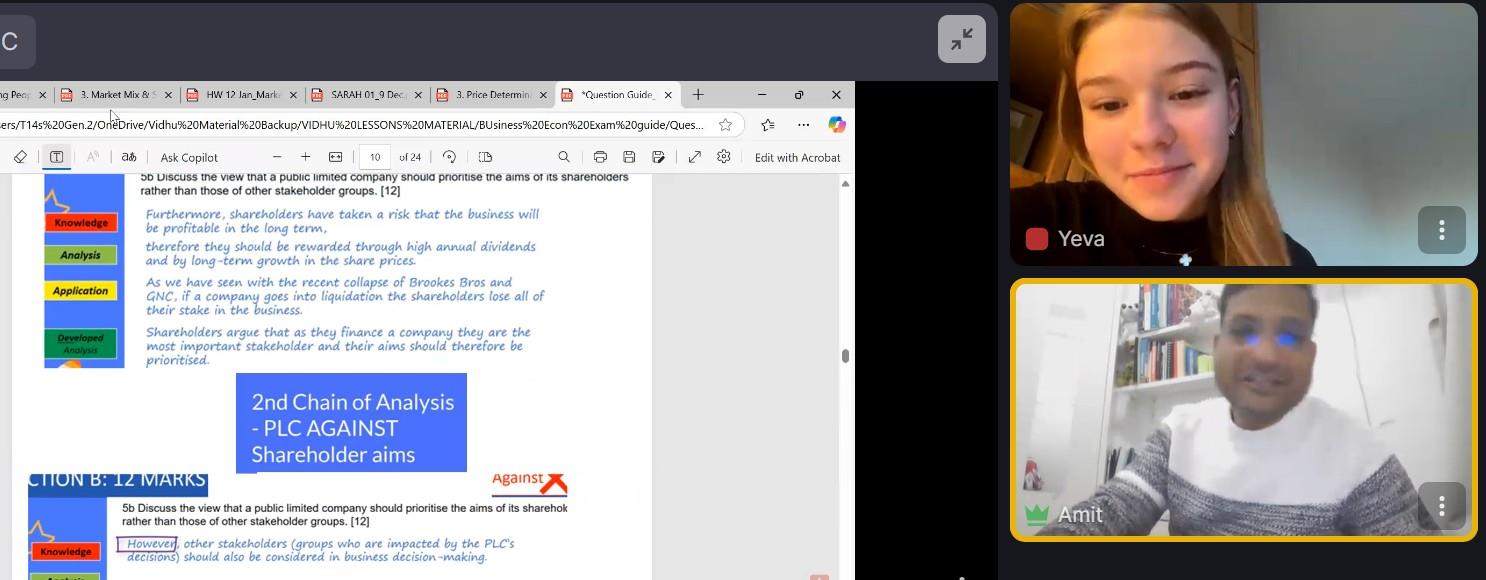Print the PDF document
Image resolution: width=1486 pixels, height=580 pixels.
(600, 157)
